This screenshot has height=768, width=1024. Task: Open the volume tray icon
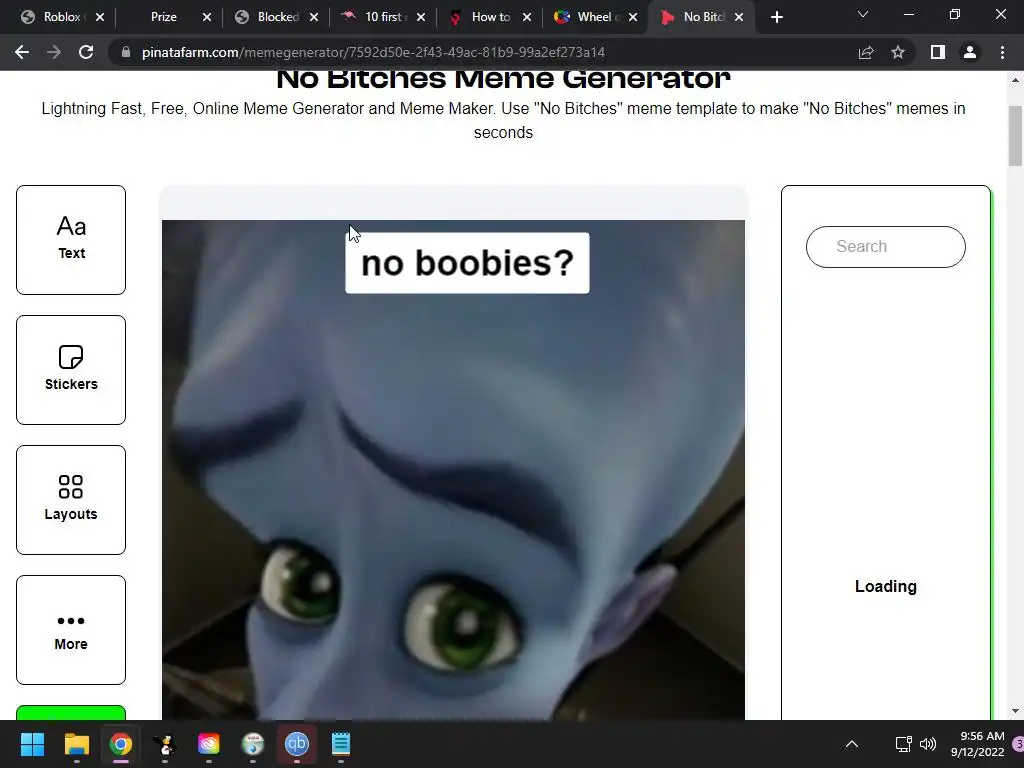(927, 744)
